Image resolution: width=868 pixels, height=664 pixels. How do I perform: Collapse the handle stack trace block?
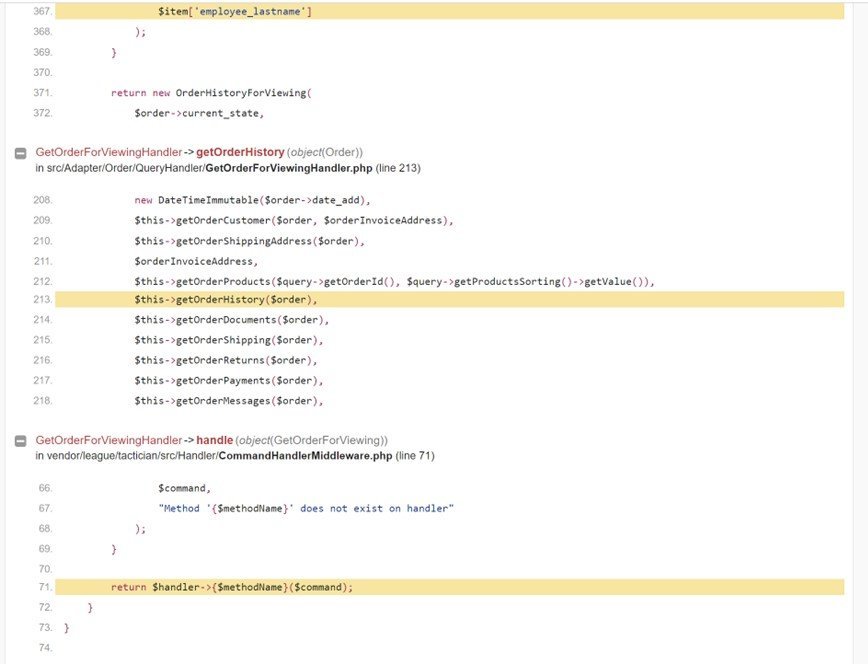(x=20, y=441)
